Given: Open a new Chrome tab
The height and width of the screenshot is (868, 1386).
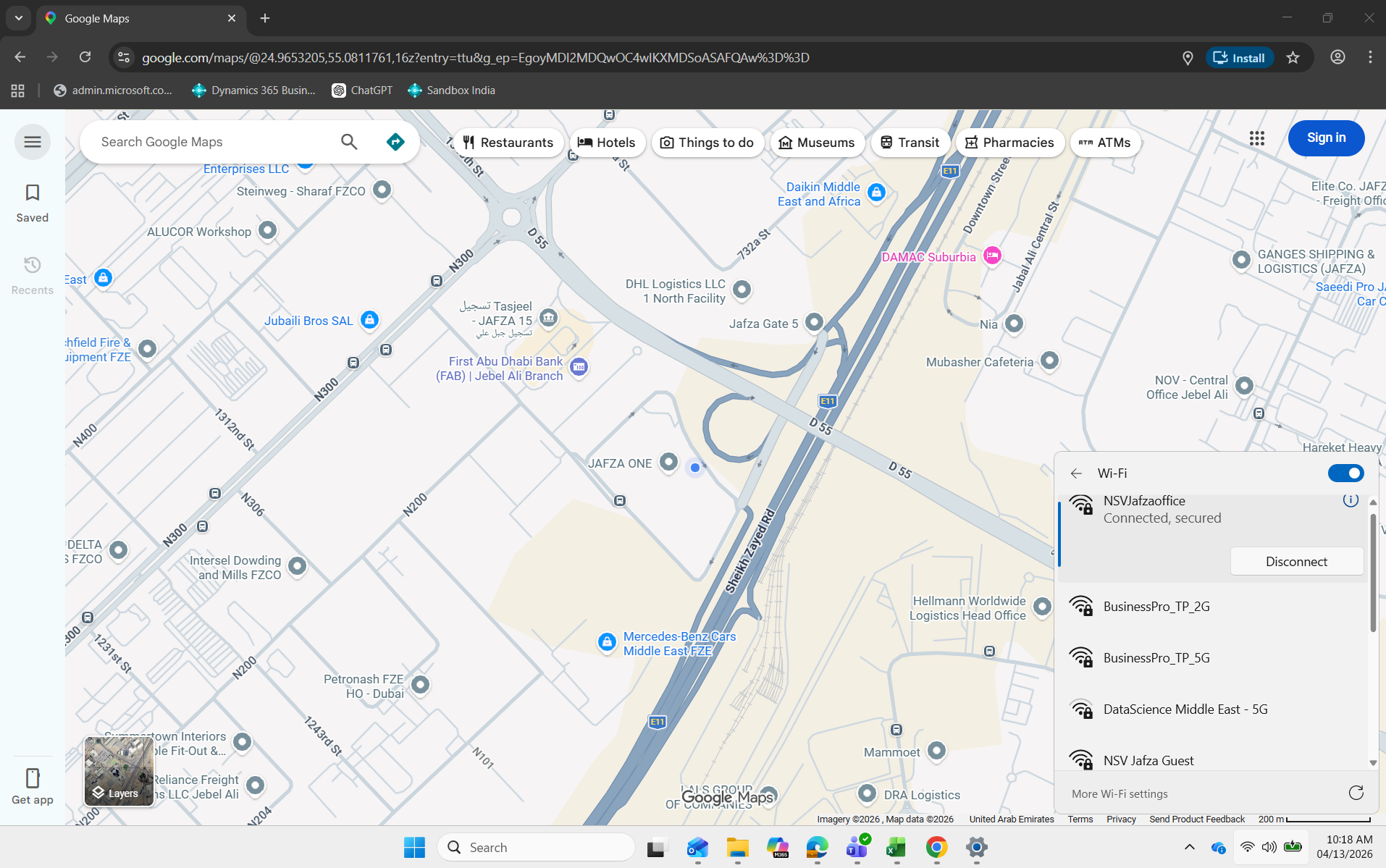Looking at the screenshot, I should pos(265,18).
